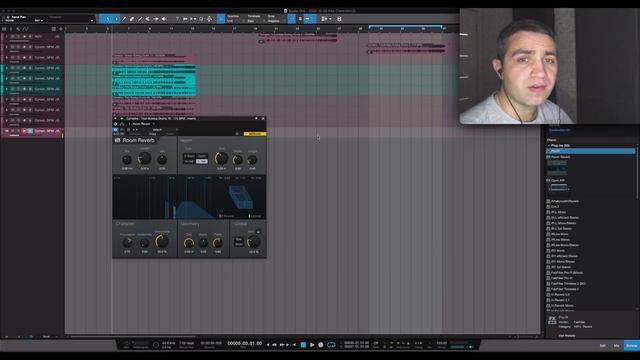The image size is (640, 360).
Task: Open the Edit panel
Action: coord(602,346)
